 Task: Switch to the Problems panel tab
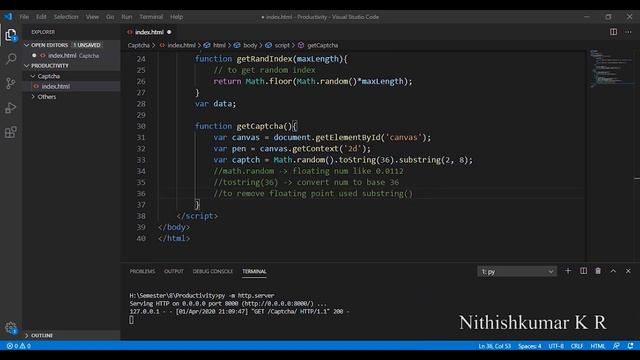coord(142,271)
